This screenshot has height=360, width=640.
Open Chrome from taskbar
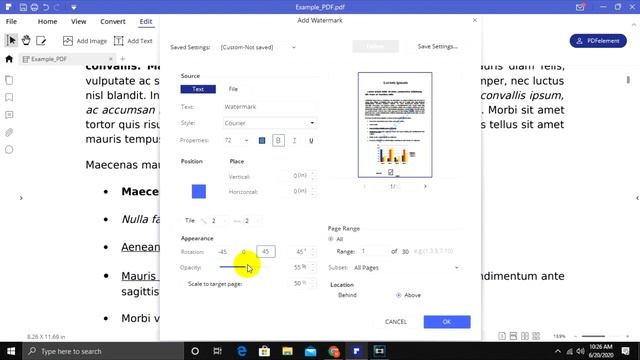point(333,351)
